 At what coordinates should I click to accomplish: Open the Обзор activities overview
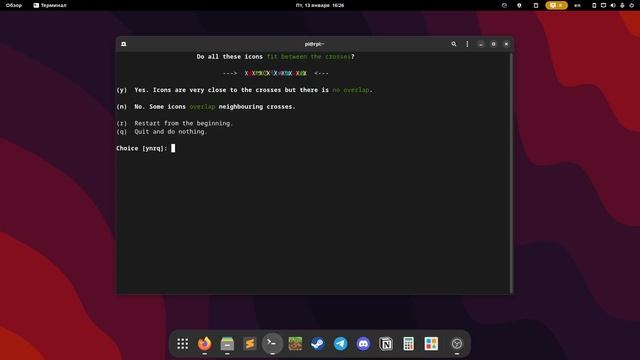pyautogui.click(x=13, y=5)
